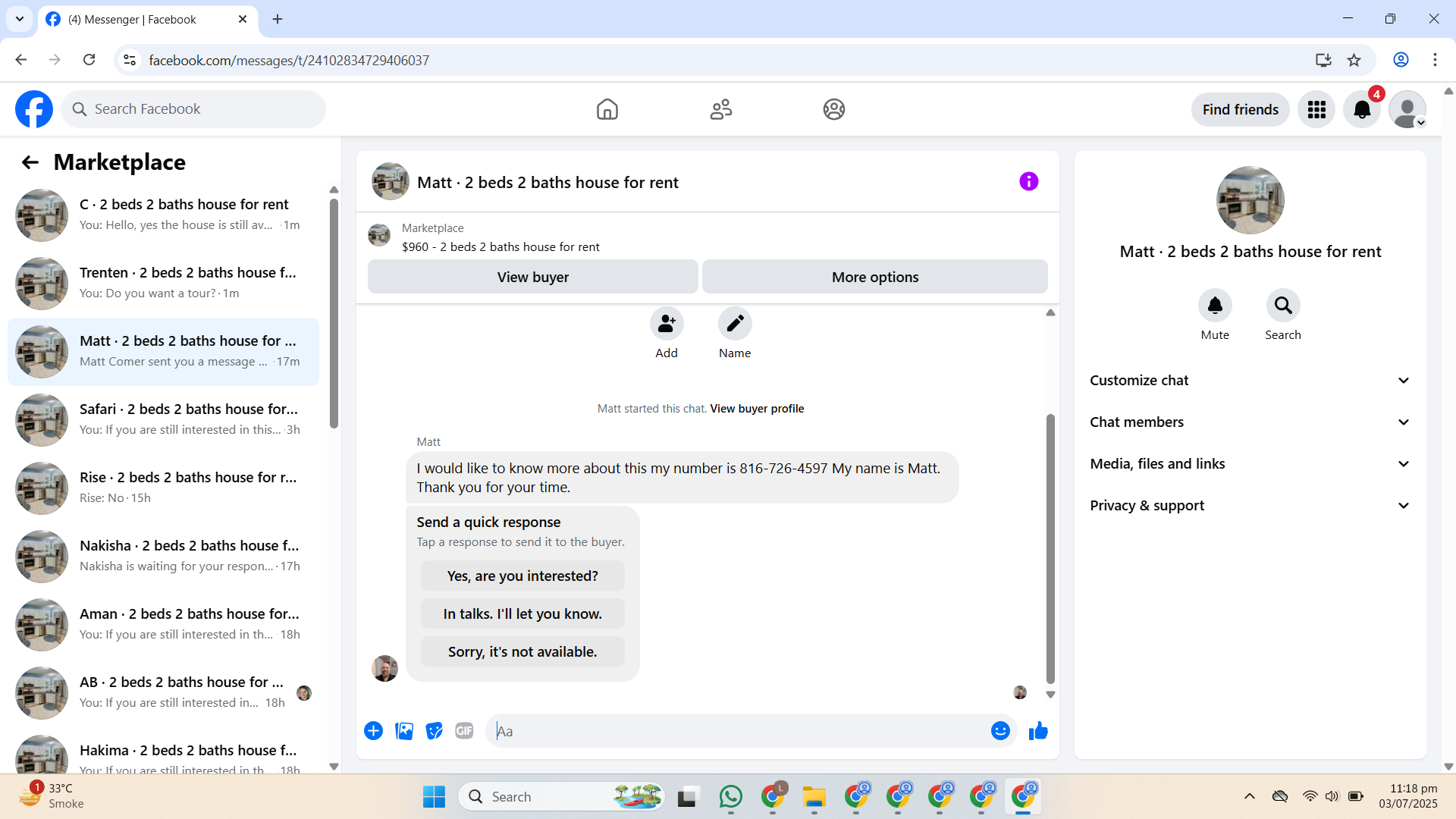Screen dimensions: 1456x819
Task: Expand Media, files and links section
Action: click(x=1250, y=464)
